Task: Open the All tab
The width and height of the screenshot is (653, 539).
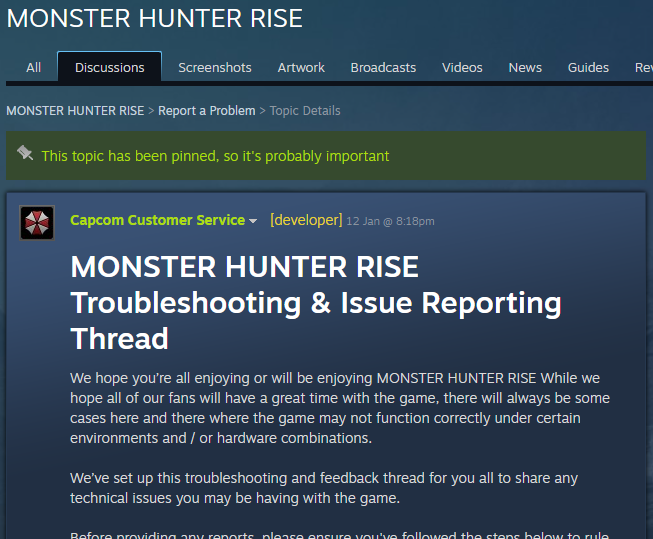Action: (33, 67)
